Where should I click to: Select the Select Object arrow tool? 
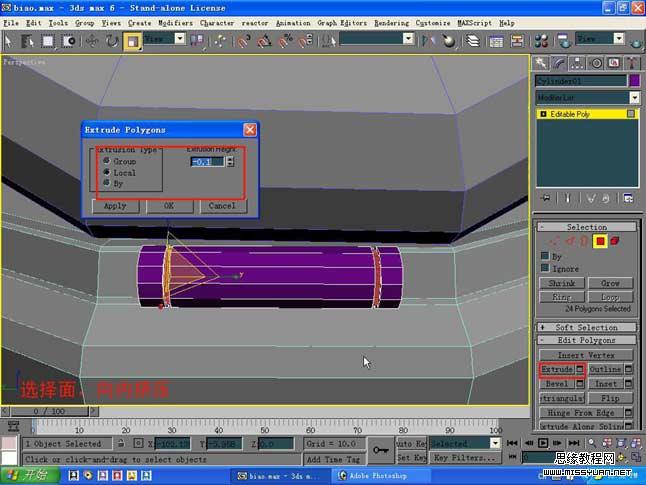tap(8, 41)
